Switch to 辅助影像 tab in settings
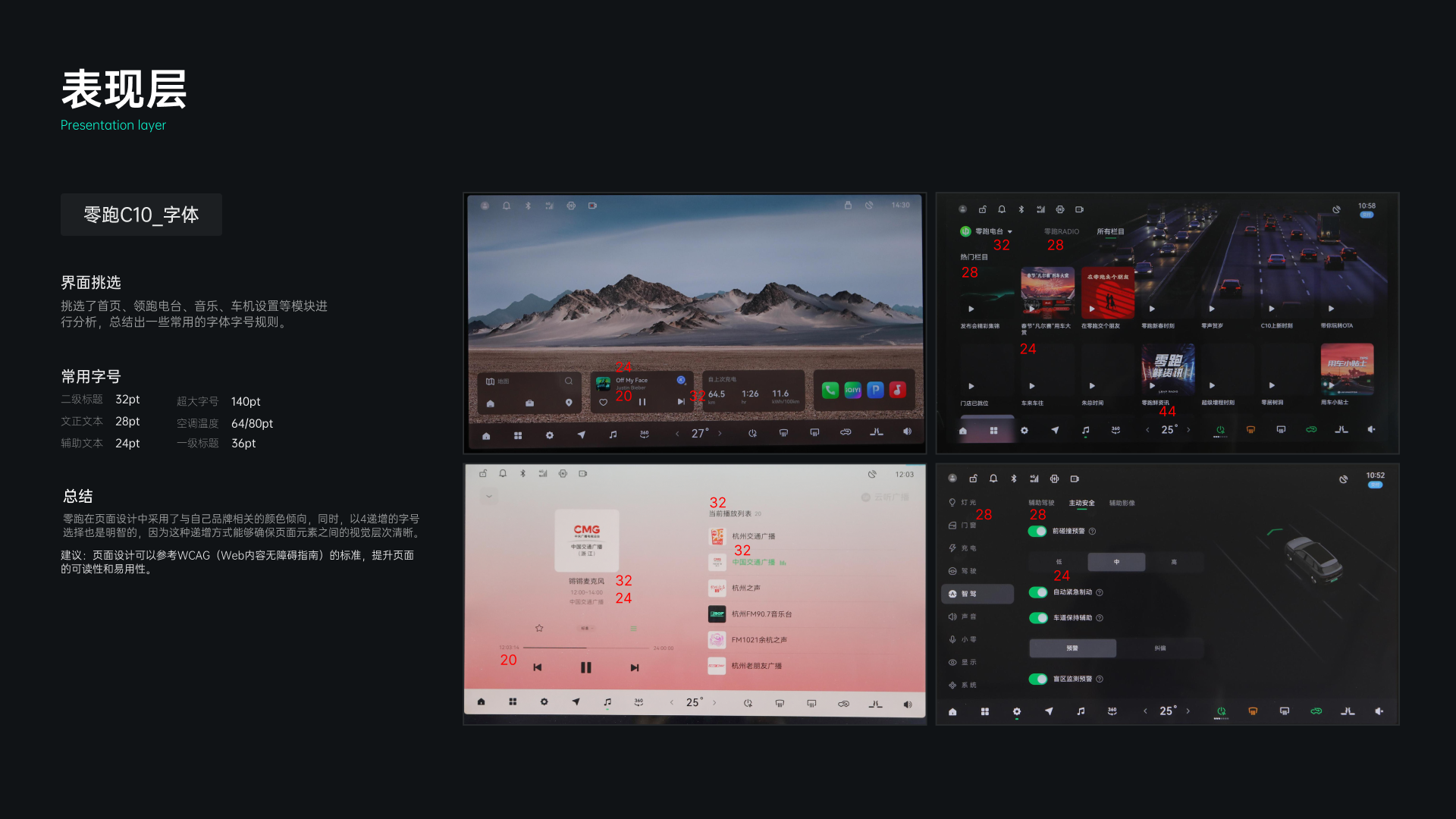Image resolution: width=1456 pixels, height=819 pixels. coord(1122,503)
